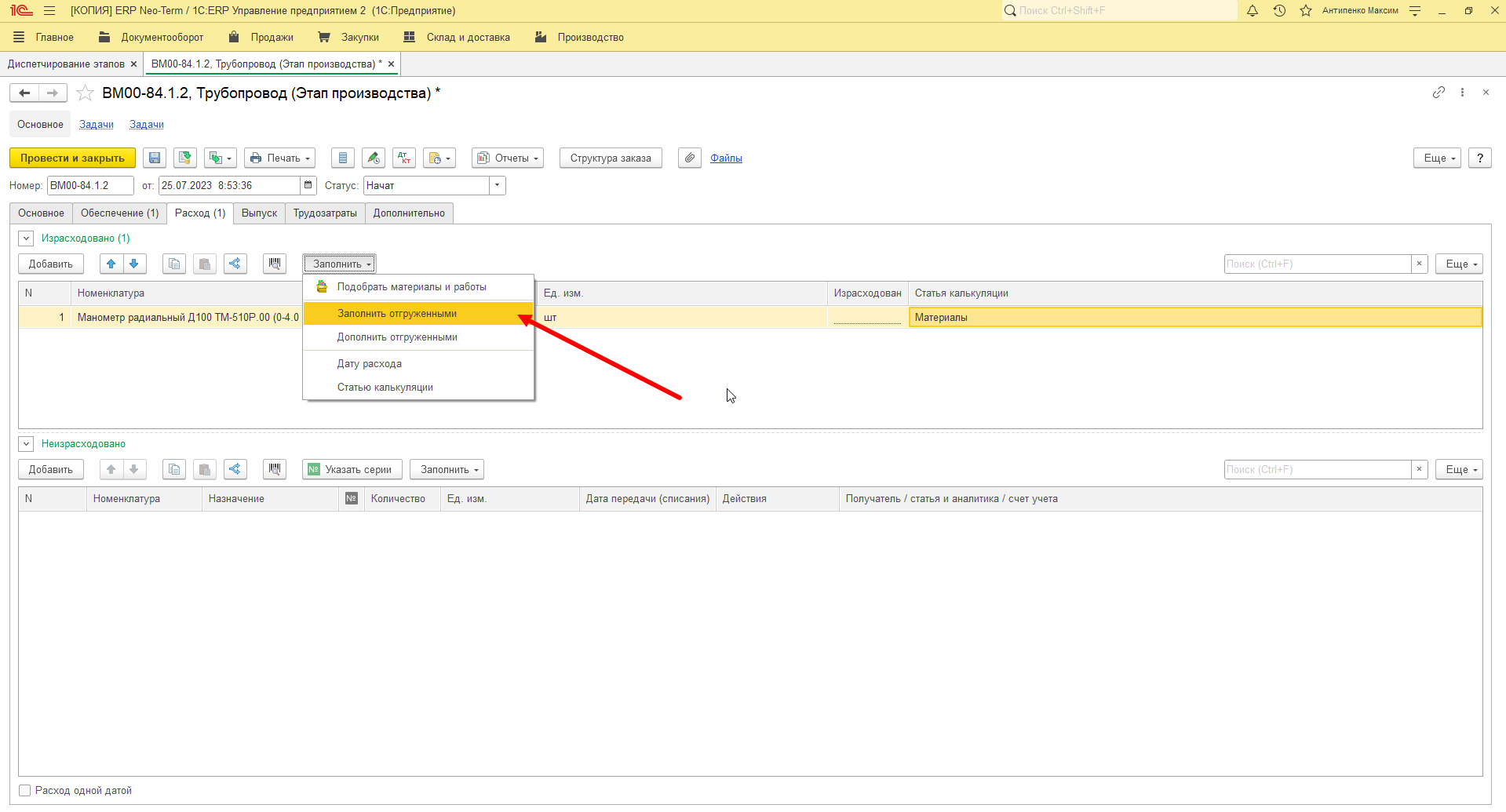Click copy rows icon in Израсходовано toolbar
Image resolution: width=1506 pixels, height=812 pixels.
point(174,264)
